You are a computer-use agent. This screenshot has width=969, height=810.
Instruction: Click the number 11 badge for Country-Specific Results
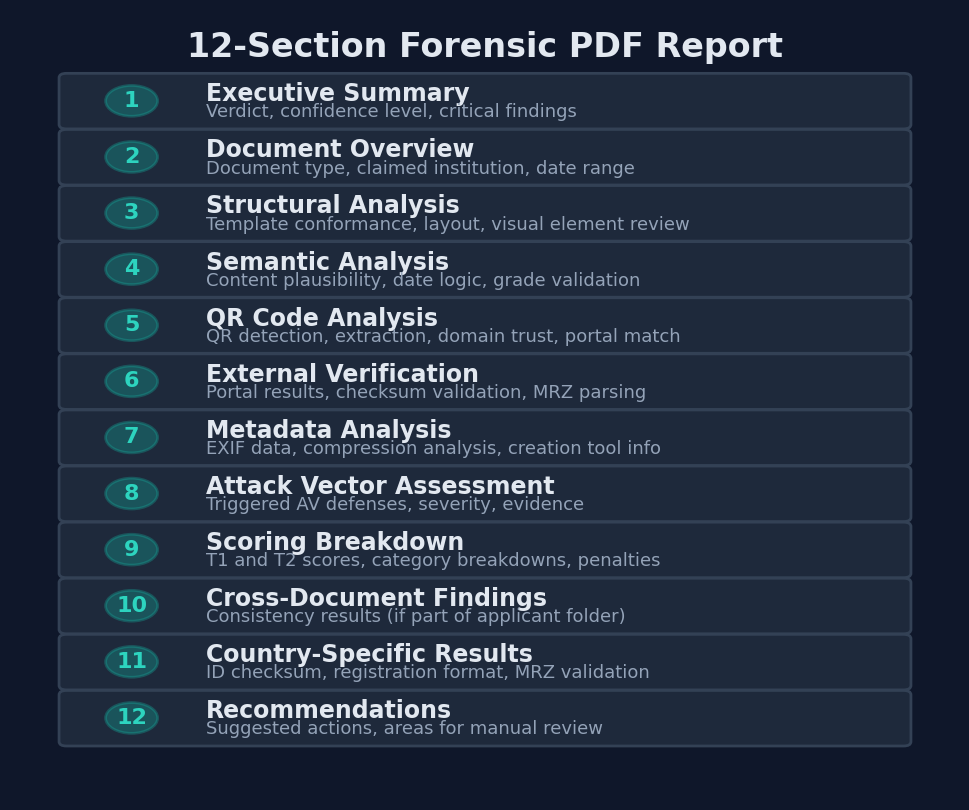tap(131, 661)
